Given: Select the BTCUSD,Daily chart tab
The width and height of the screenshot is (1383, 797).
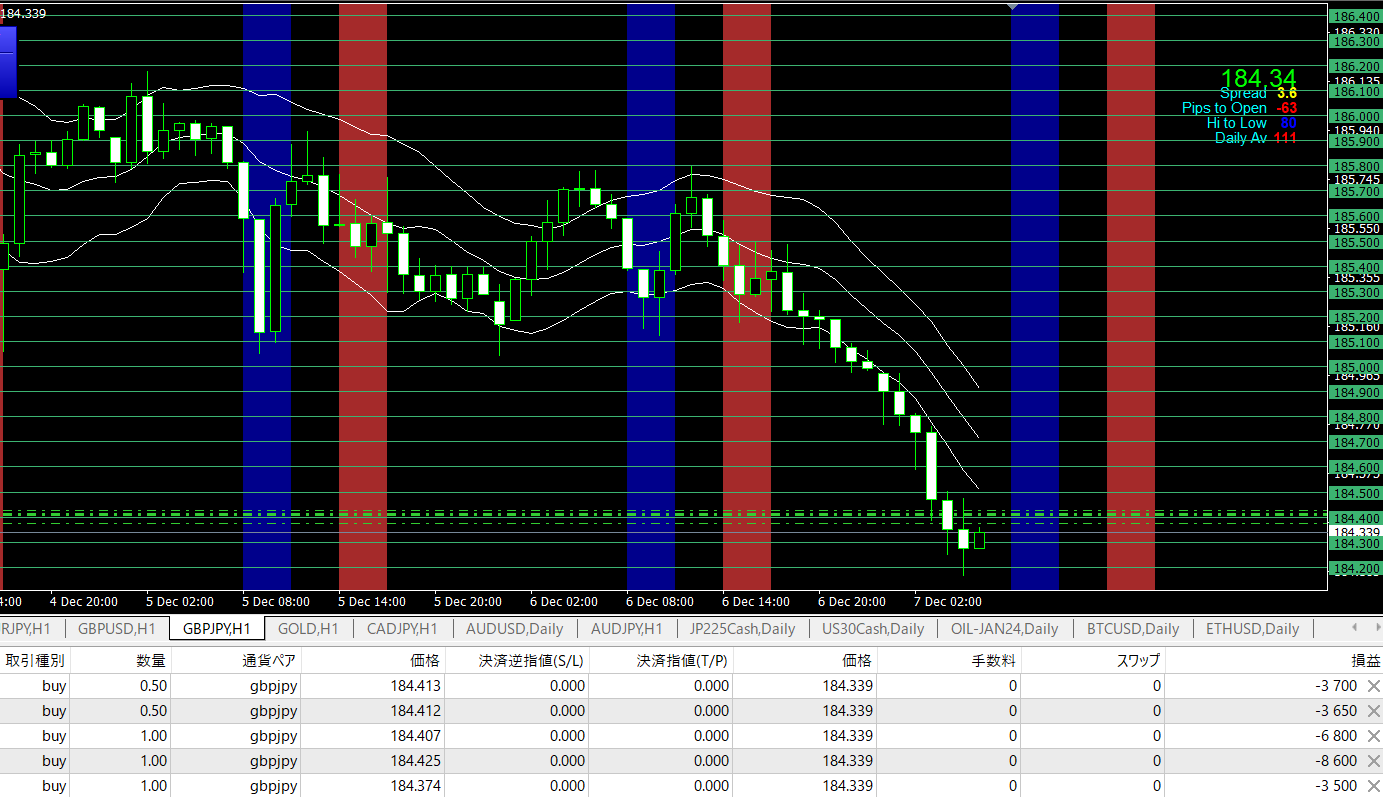Looking at the screenshot, I should 1132,629.
